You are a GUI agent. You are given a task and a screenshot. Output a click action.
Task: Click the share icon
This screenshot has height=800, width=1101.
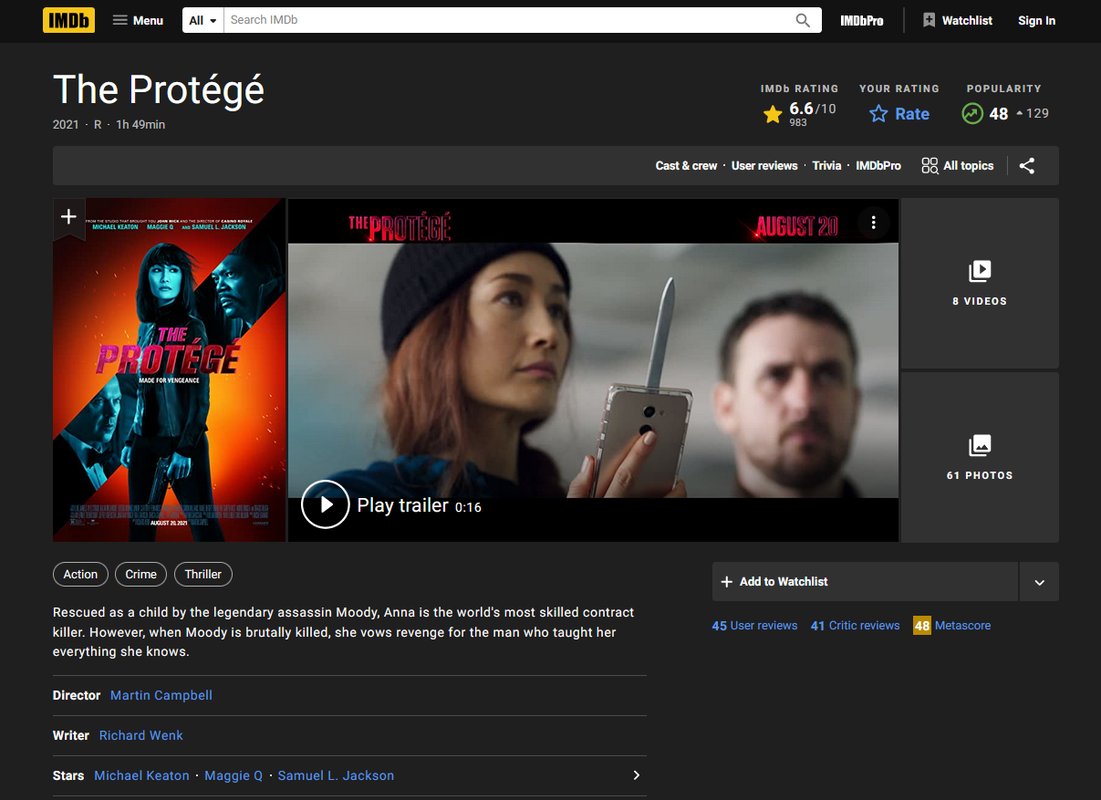click(1027, 166)
